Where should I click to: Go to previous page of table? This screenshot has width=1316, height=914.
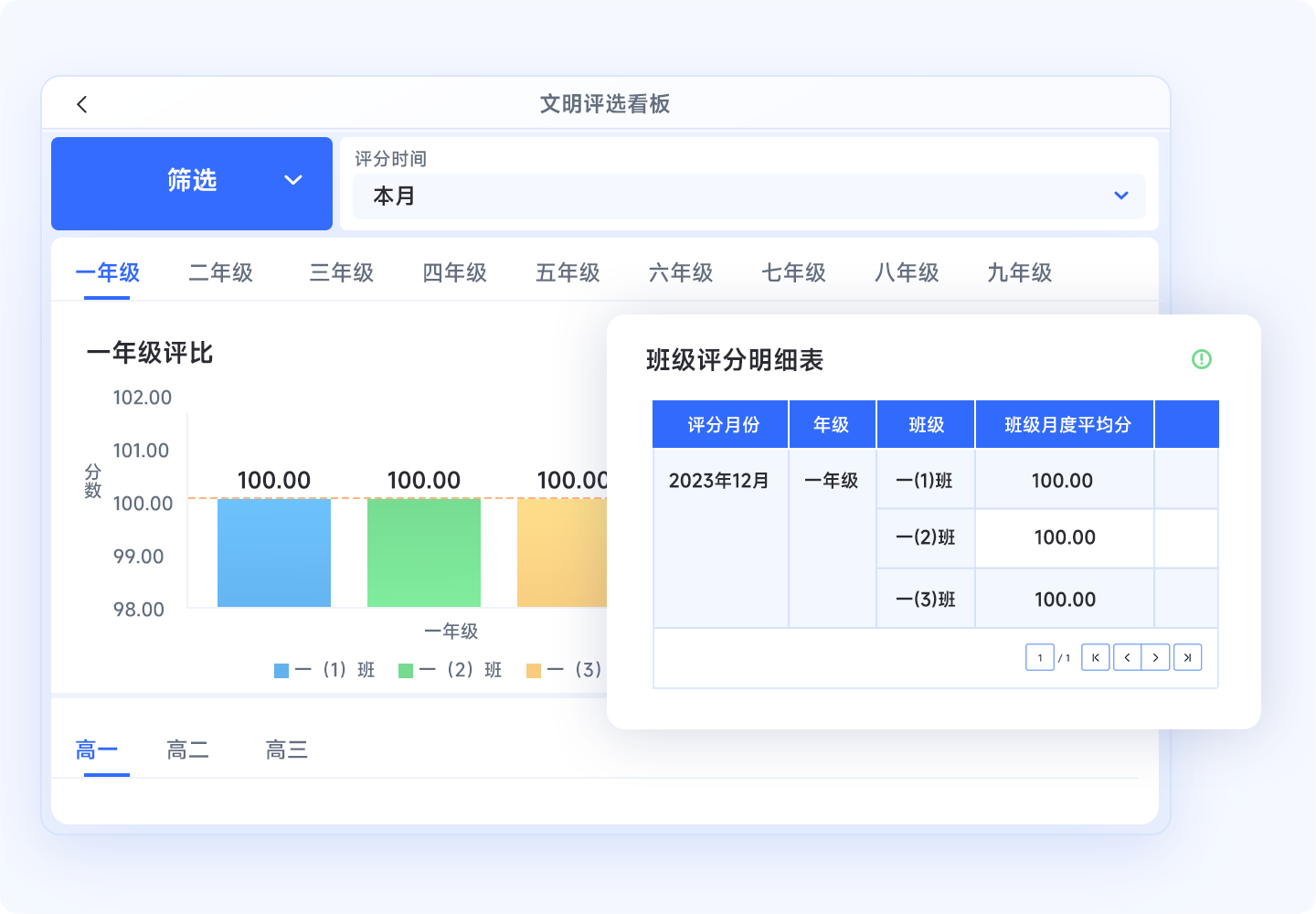pos(1127,657)
